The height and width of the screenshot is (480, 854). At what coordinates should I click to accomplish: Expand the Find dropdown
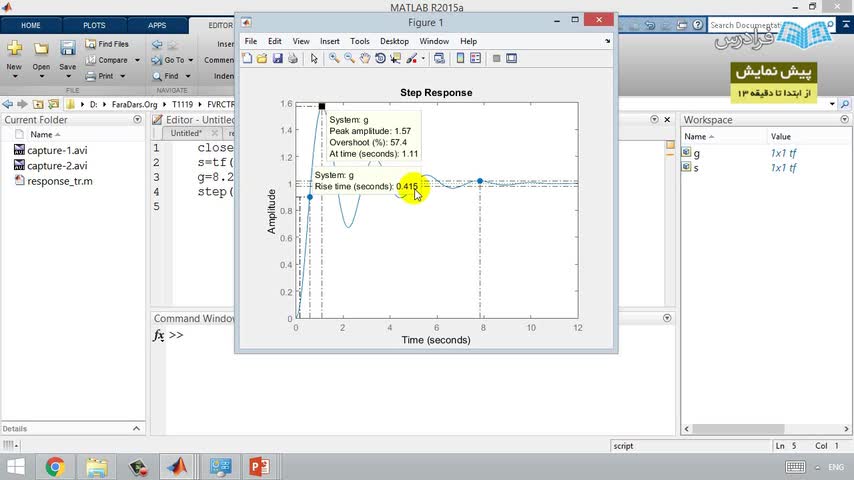(188, 76)
